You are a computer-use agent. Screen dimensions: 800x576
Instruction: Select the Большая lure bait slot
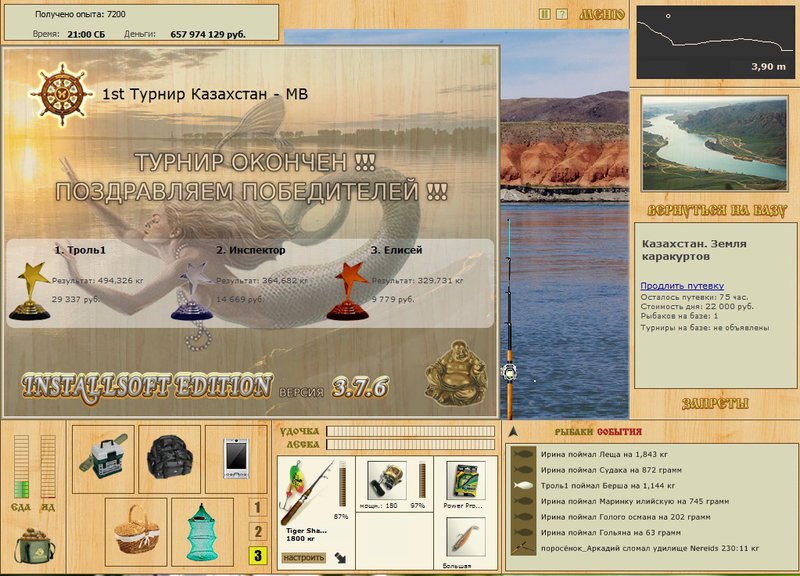point(465,538)
